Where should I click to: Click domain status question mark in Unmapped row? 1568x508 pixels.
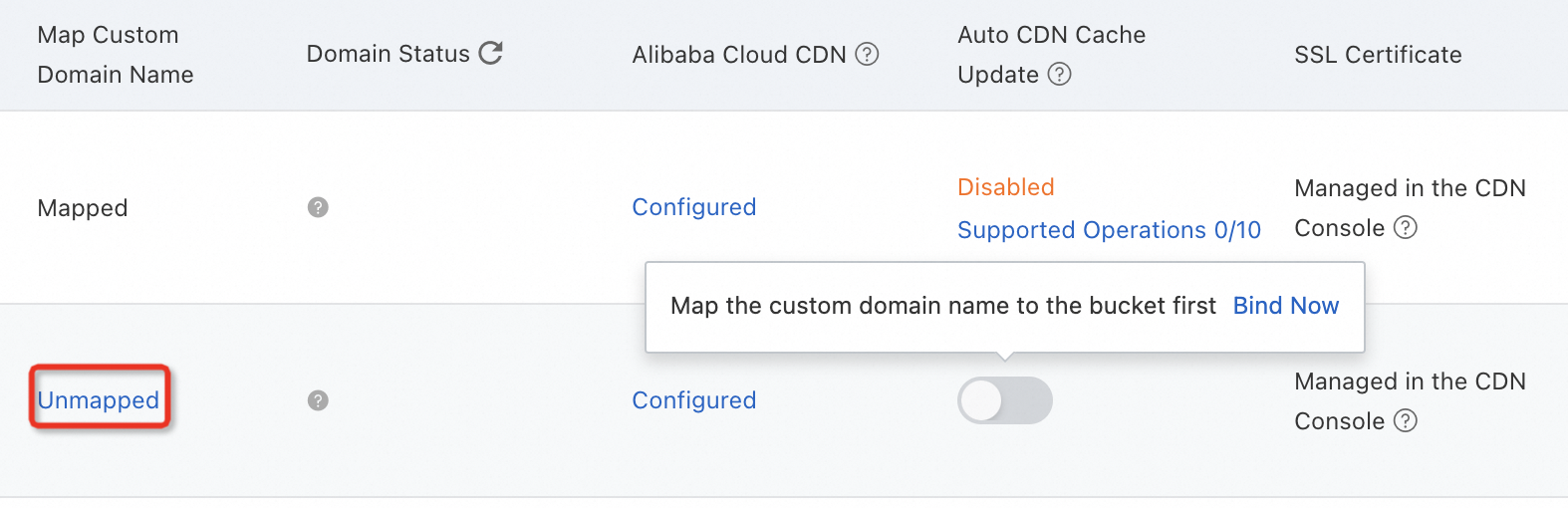(x=318, y=400)
